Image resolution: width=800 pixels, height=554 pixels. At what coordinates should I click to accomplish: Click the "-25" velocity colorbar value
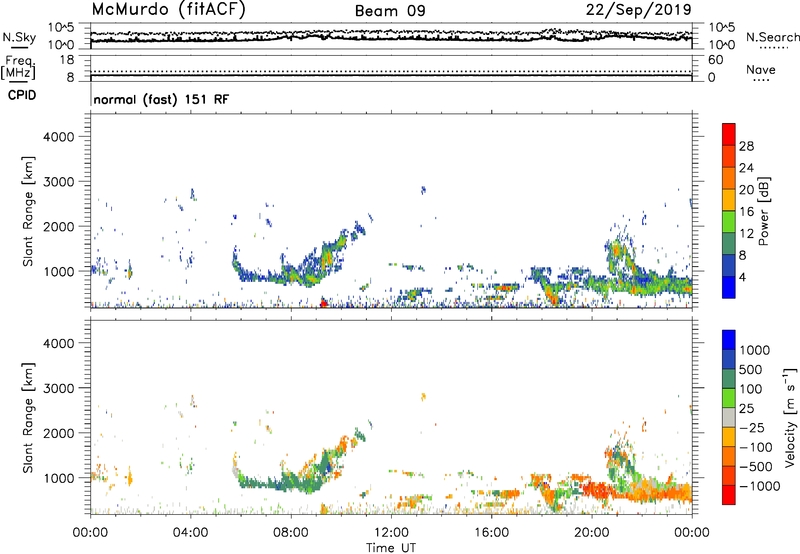coord(751,427)
